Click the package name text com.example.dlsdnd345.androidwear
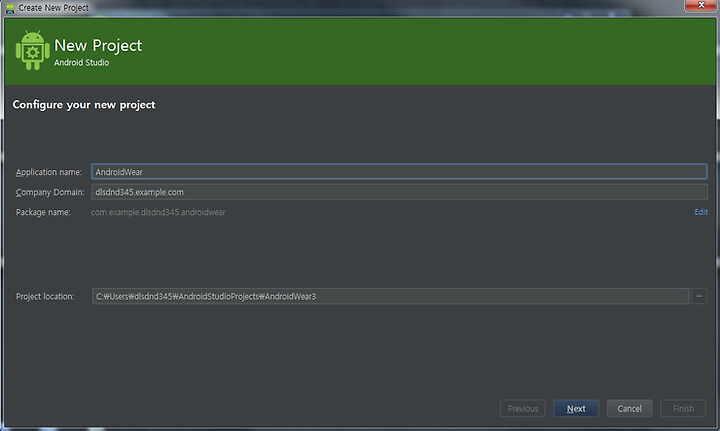 point(158,212)
